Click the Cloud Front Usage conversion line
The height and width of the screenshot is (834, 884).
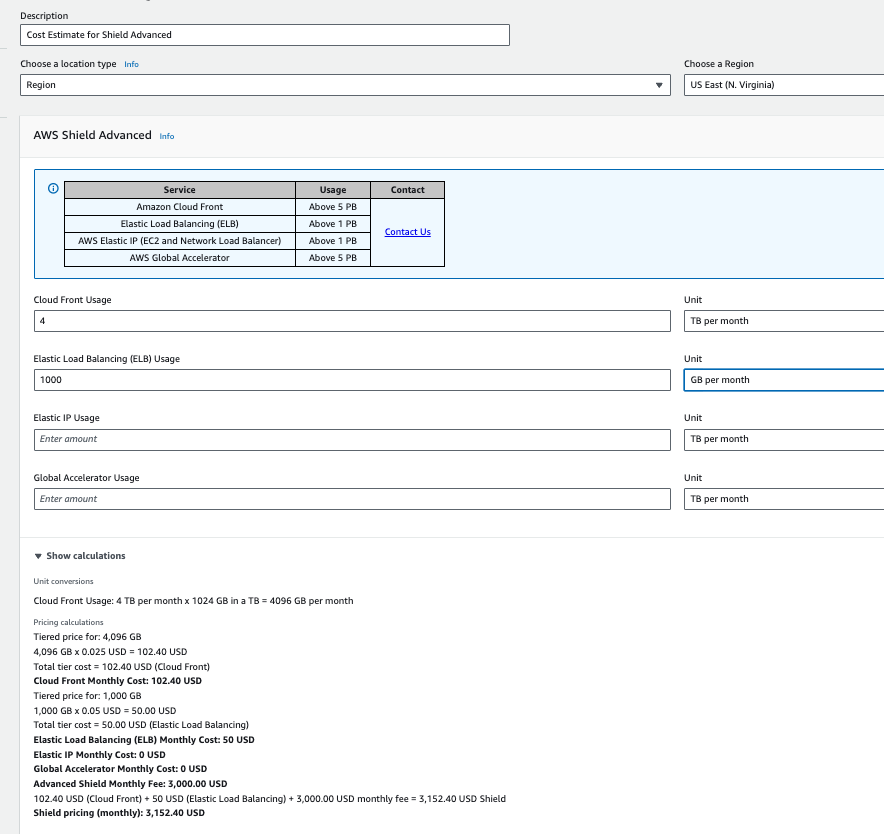click(193, 601)
